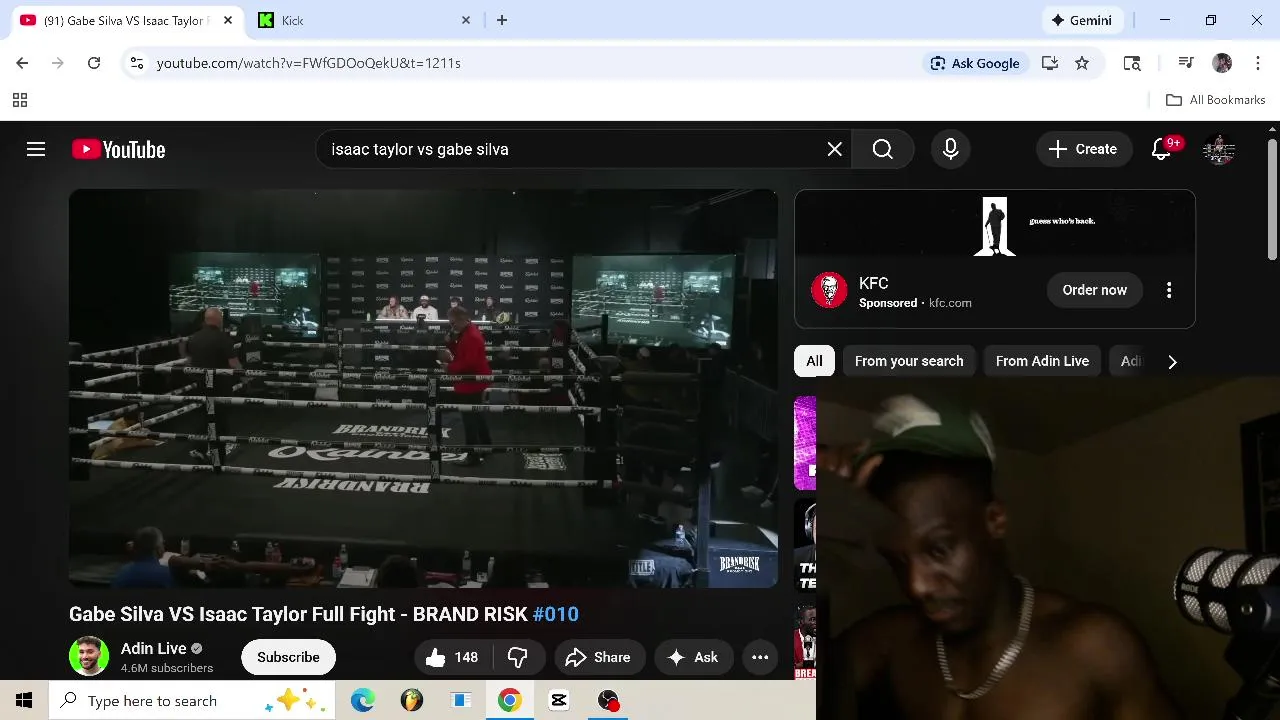Bookmark this tab with the star
Viewport: 1280px width, 720px height.
coord(1082,63)
